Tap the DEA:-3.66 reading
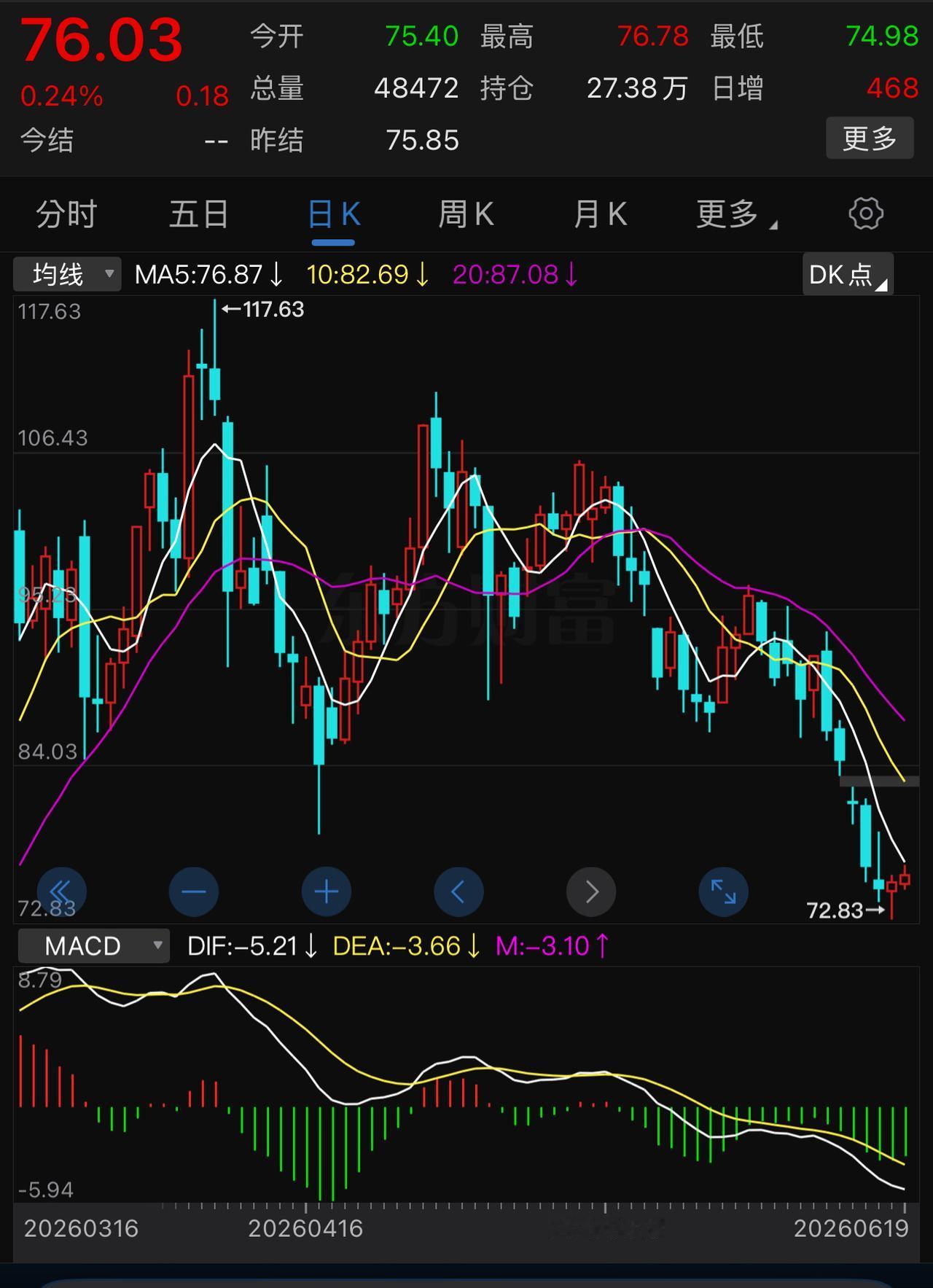This screenshot has width=933, height=1288. point(407,946)
